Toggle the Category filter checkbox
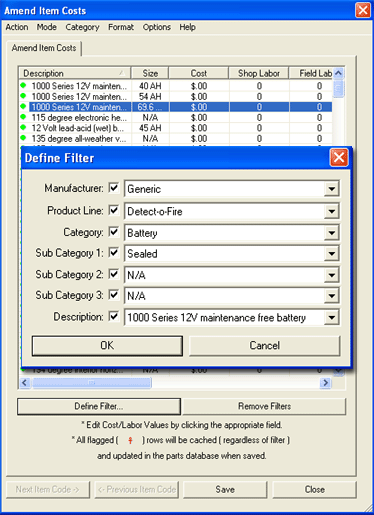Viewport: 374px width, 515px height. pyautogui.click(x=114, y=232)
